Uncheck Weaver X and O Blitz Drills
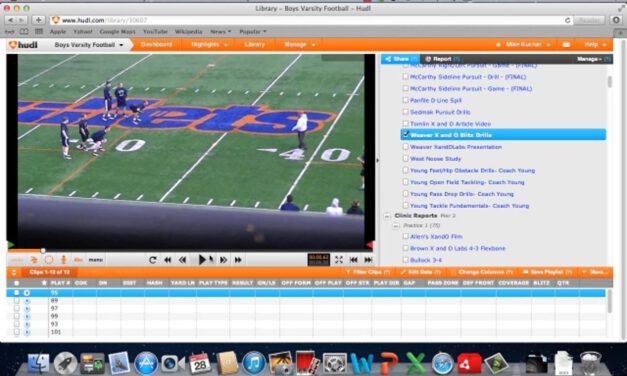The width and height of the screenshot is (627, 376). tap(405, 135)
